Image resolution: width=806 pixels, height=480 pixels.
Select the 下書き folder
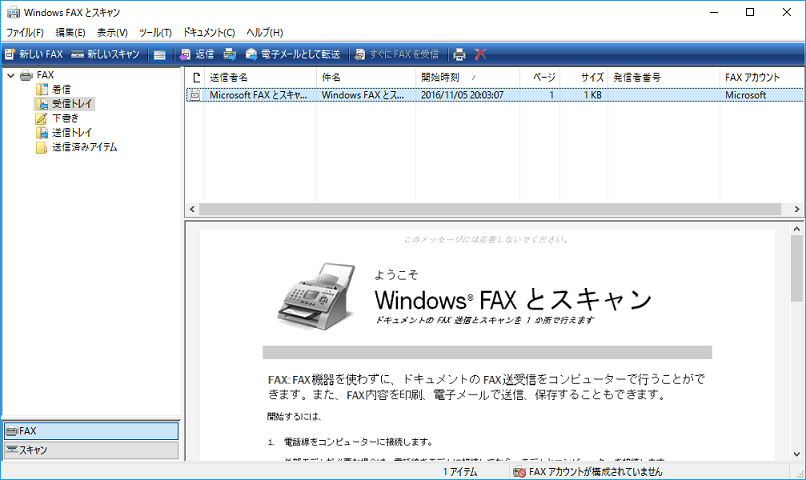[65, 118]
